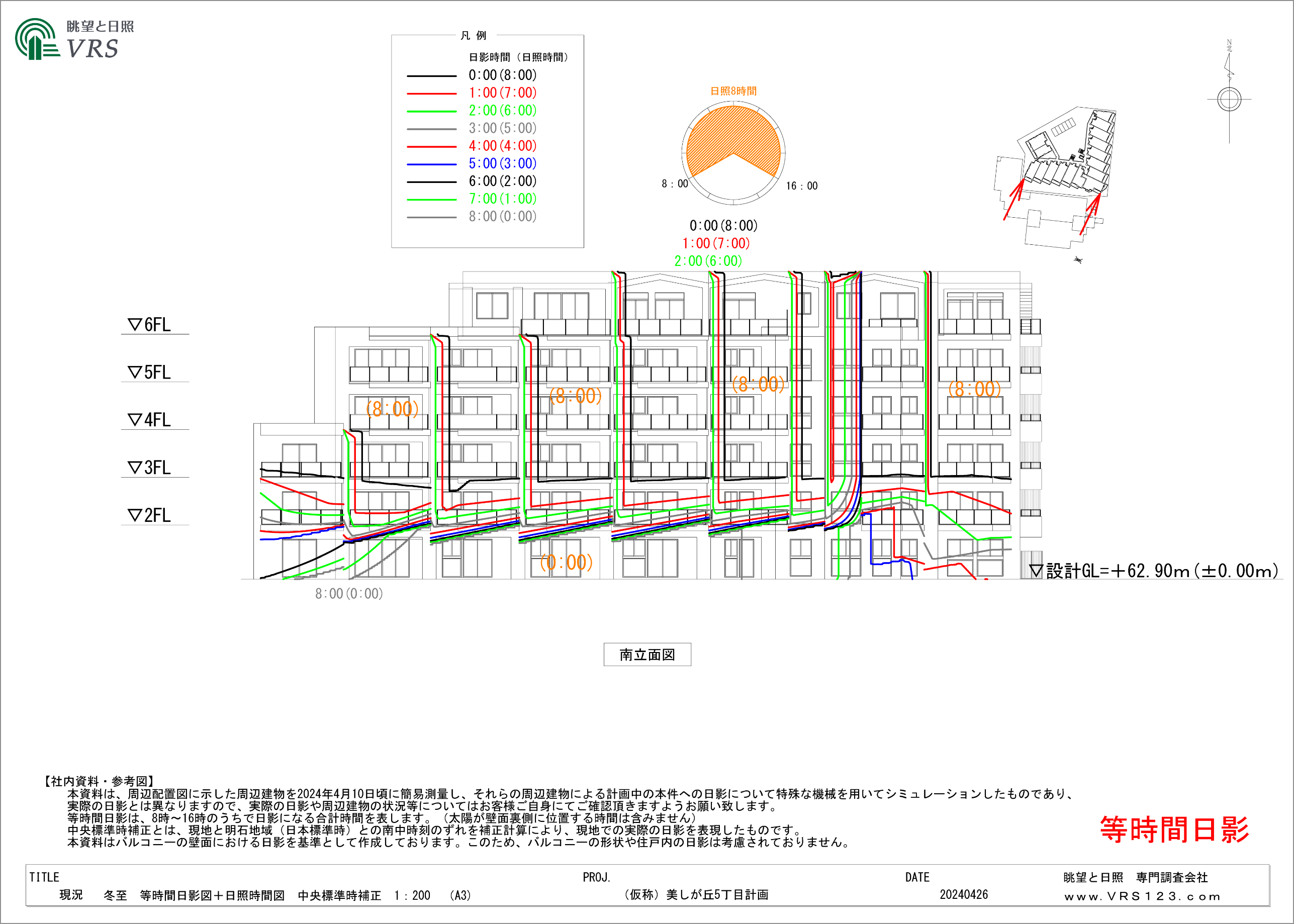Click the green VRS arch logo
The height and width of the screenshot is (924, 1294).
click(36, 39)
